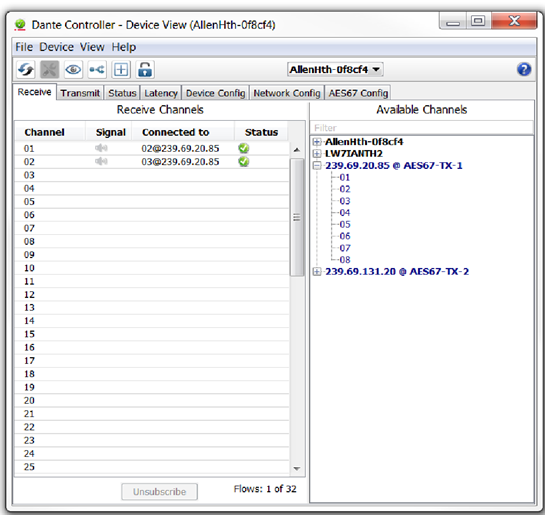Select the LW7IANTH2 device label

pos(353,154)
